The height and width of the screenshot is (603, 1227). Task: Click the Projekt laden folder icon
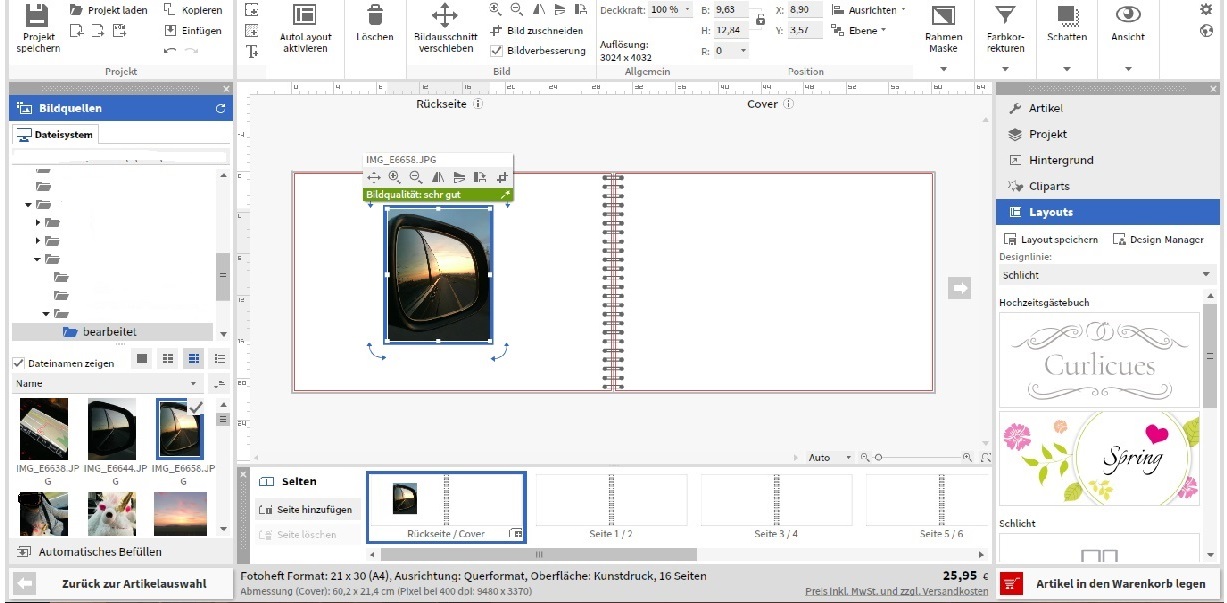[x=78, y=10]
